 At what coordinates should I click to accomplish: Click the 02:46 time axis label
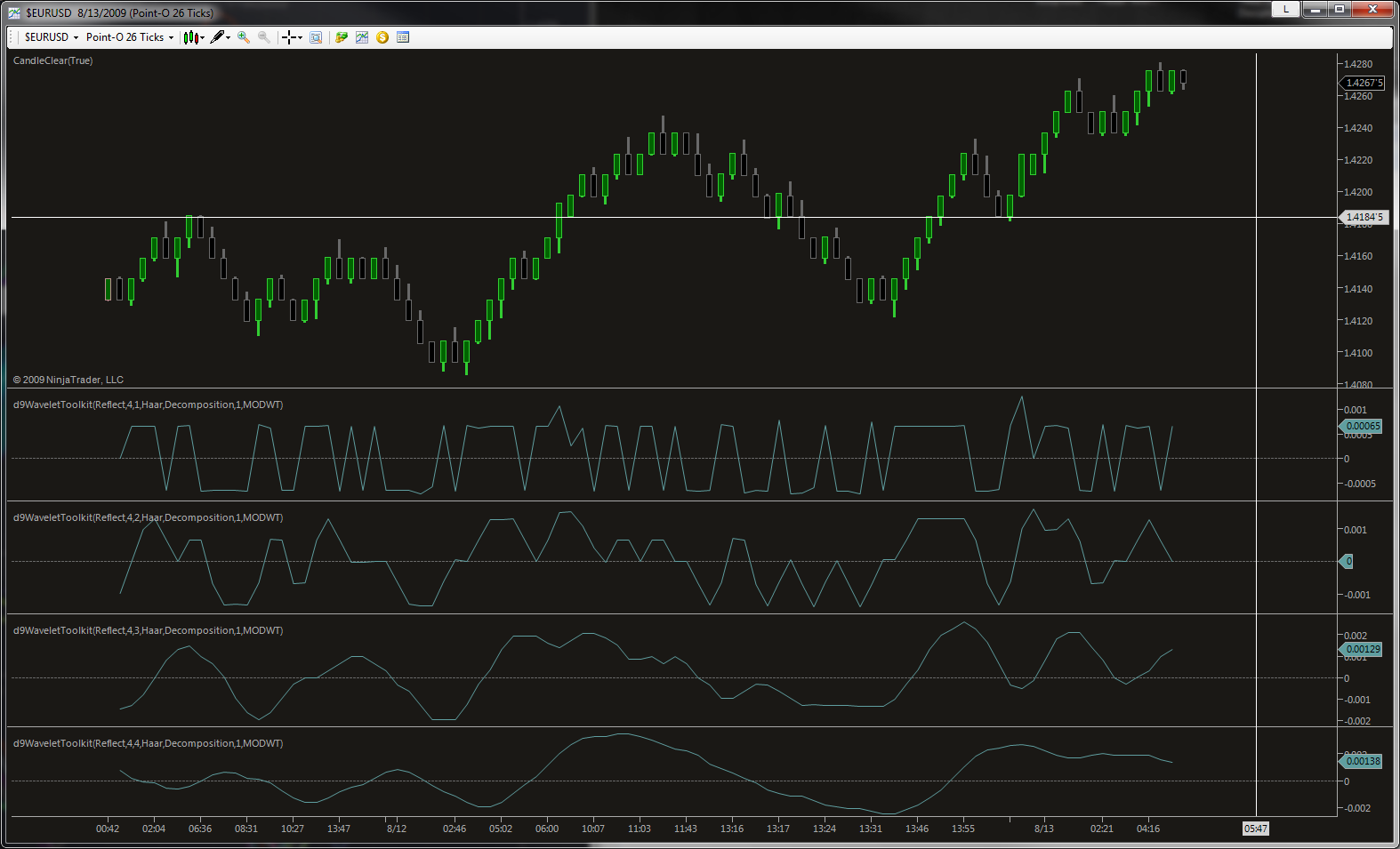click(455, 829)
